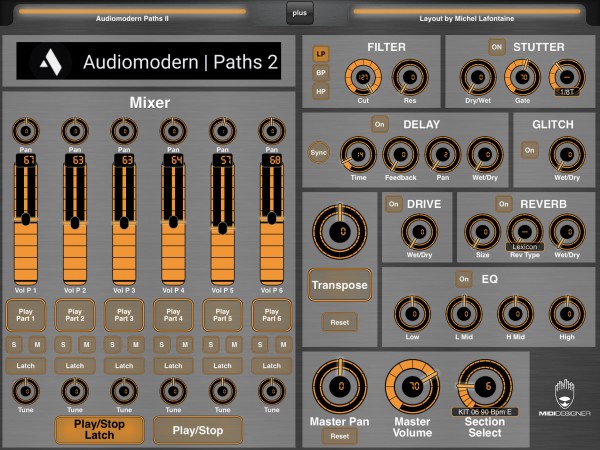
Task: Click the Pan knob above Vol P 4
Action: point(173,131)
